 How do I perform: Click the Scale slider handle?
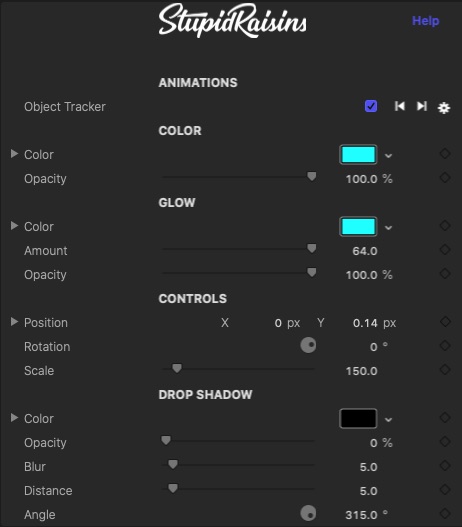[x=177, y=368]
